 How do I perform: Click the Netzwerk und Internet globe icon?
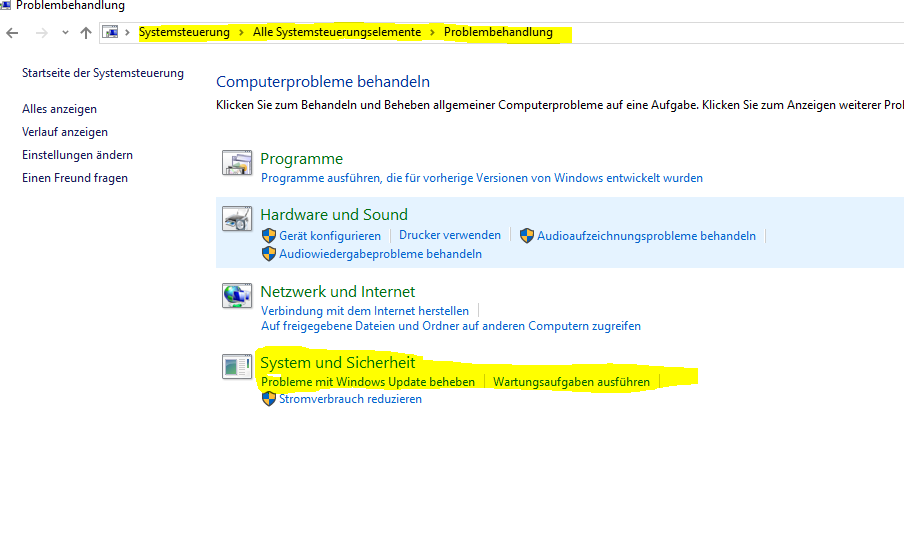[x=237, y=295]
